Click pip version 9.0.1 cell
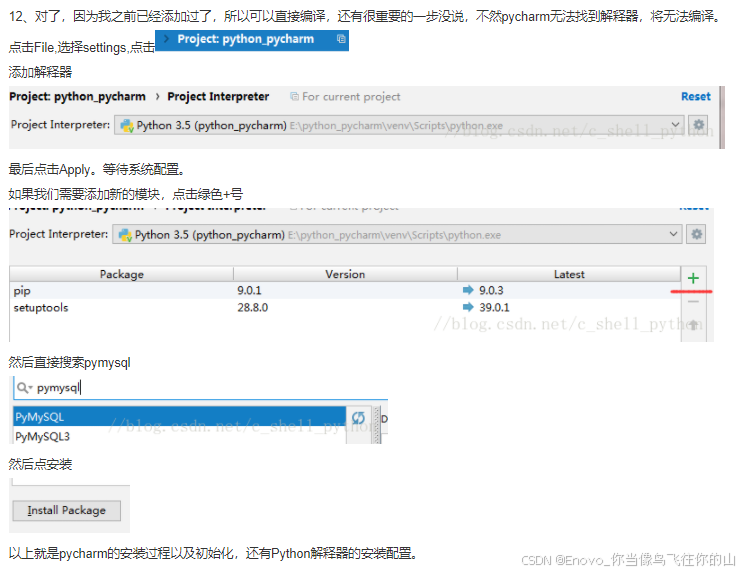This screenshot has height=573, width=747. click(249, 290)
